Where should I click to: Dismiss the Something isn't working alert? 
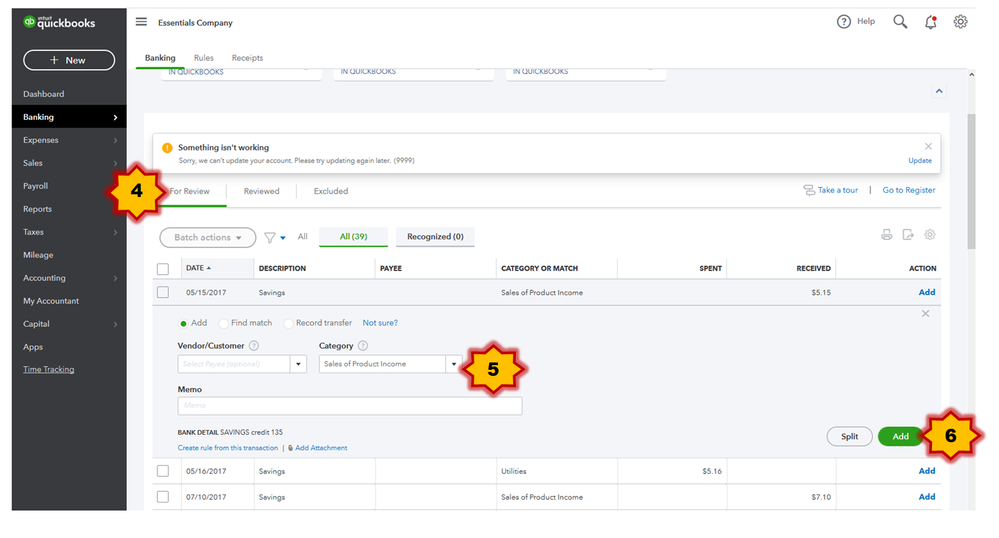point(928,146)
